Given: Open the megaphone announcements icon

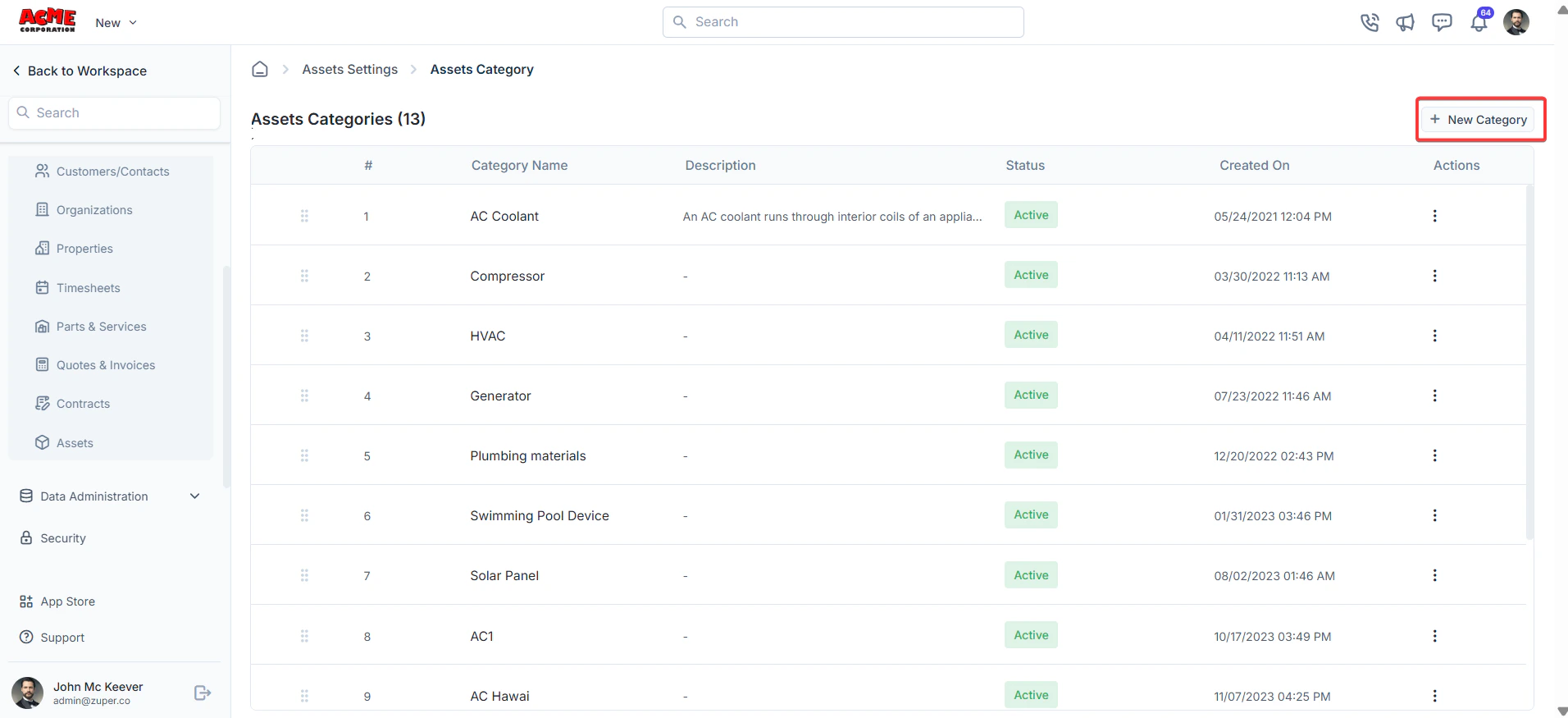Looking at the screenshot, I should (x=1406, y=22).
